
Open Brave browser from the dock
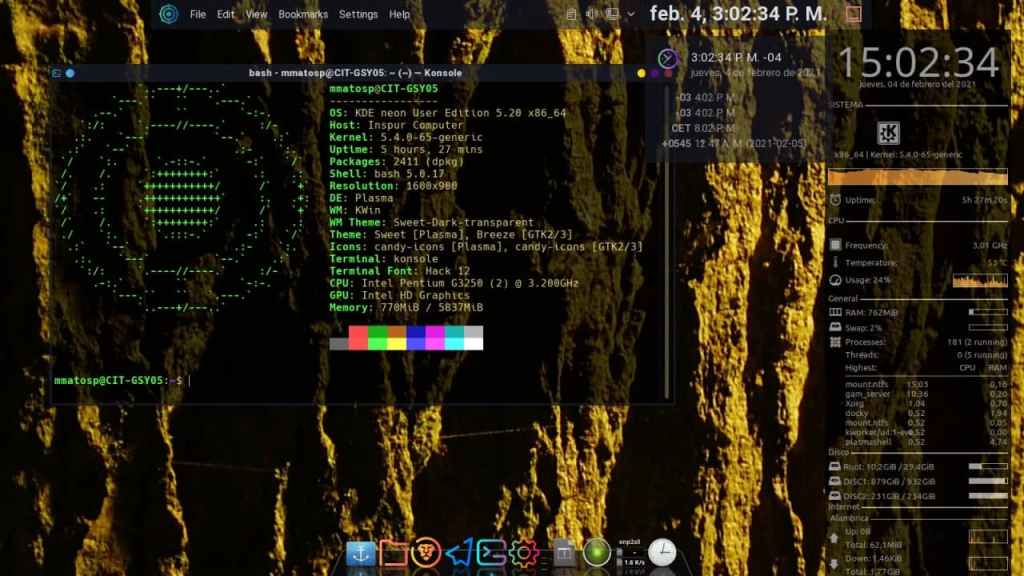point(426,552)
